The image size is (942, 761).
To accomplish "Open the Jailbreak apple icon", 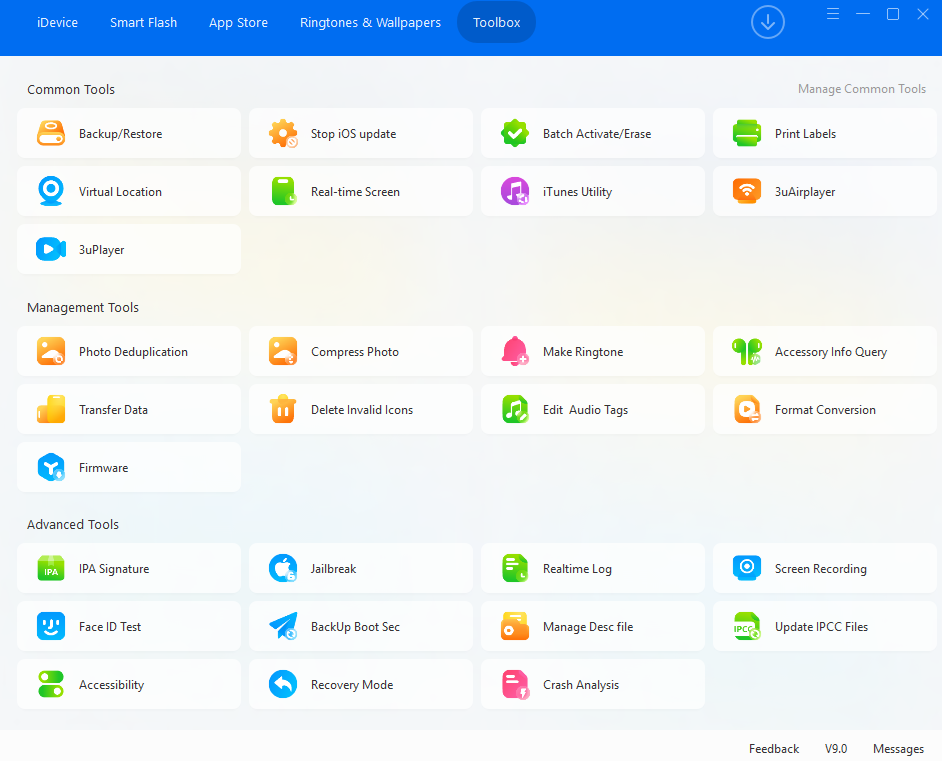I will (x=283, y=568).
